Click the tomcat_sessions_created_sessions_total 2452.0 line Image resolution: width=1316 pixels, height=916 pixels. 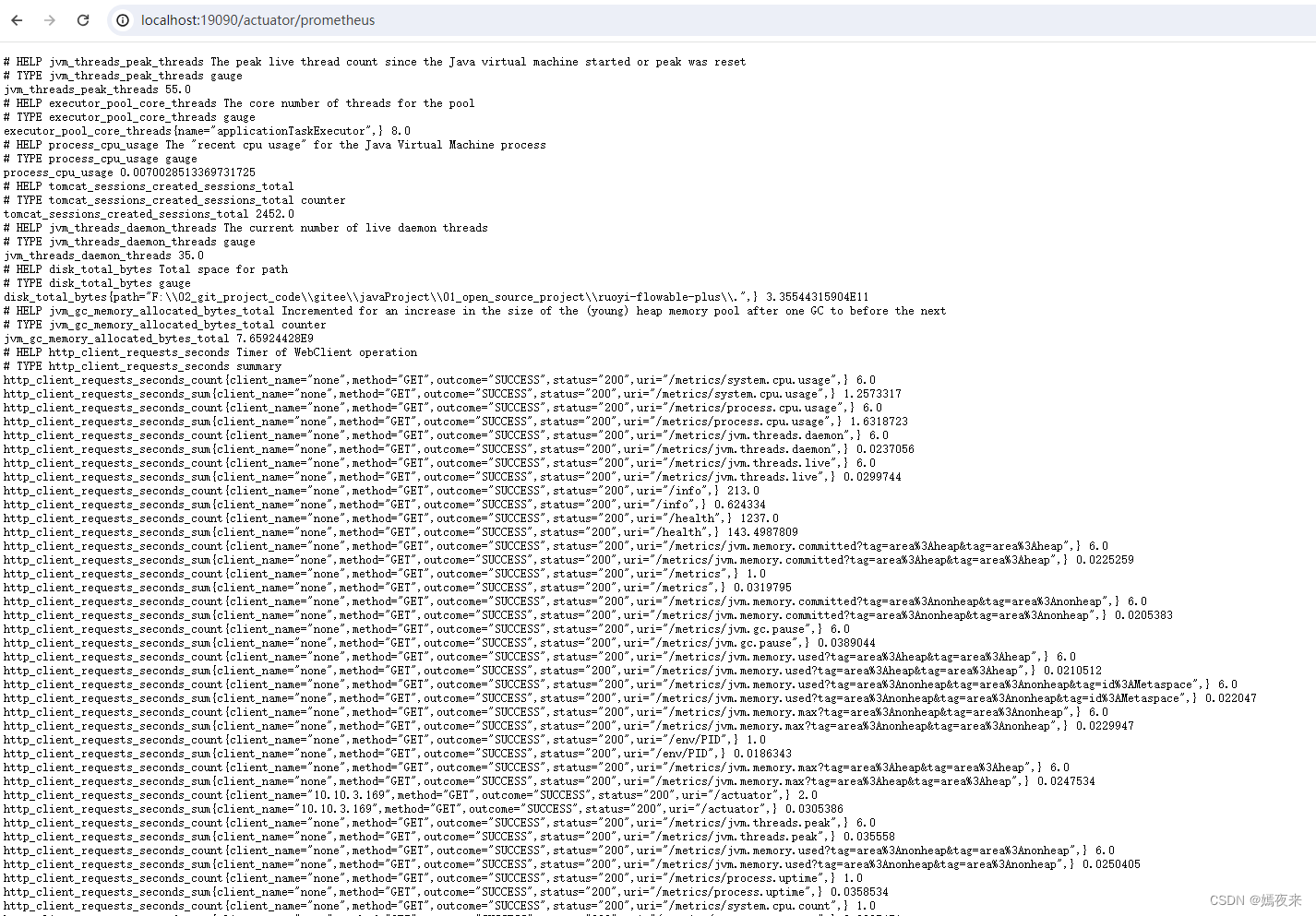click(x=149, y=214)
